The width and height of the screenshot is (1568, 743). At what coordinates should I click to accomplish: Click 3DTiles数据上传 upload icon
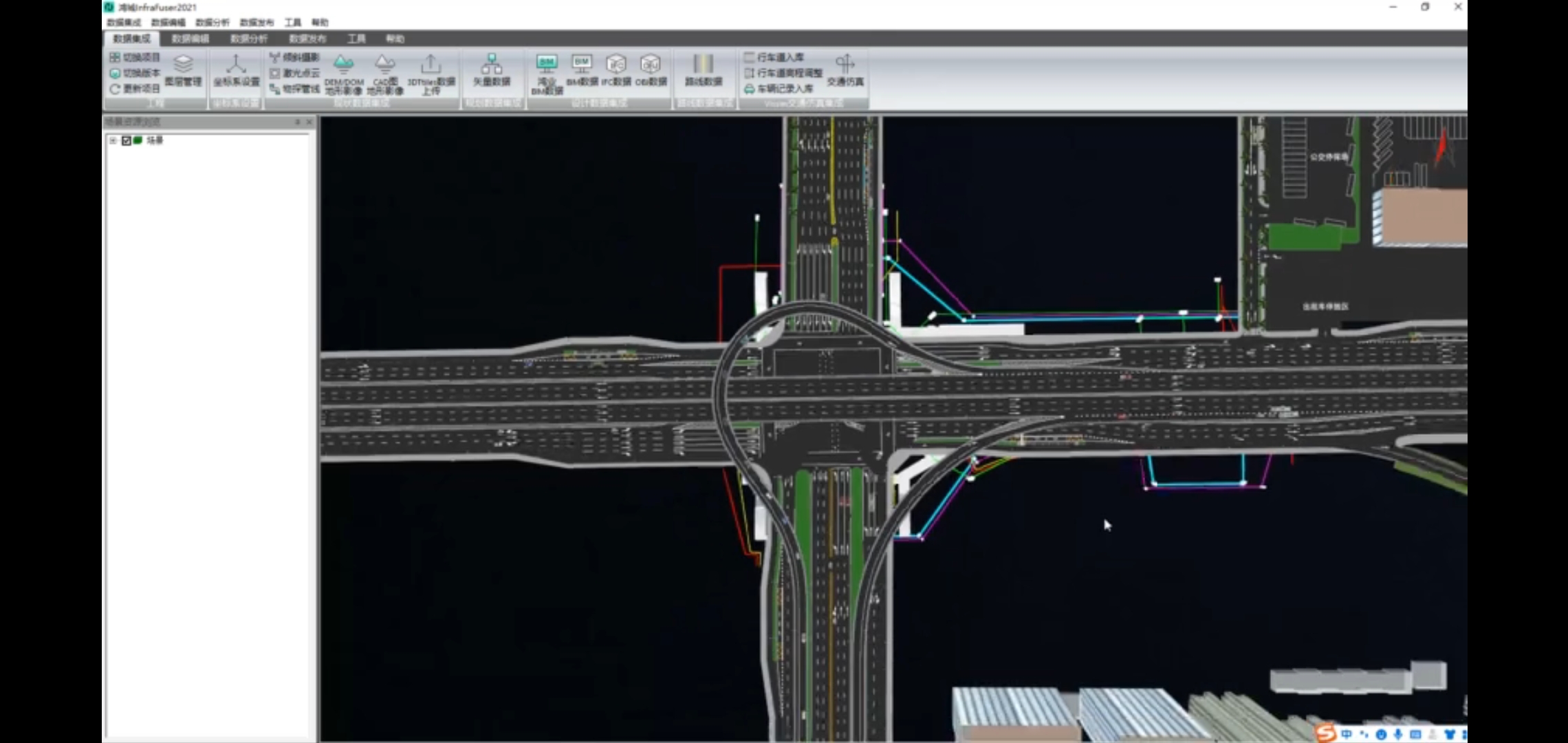(x=431, y=65)
